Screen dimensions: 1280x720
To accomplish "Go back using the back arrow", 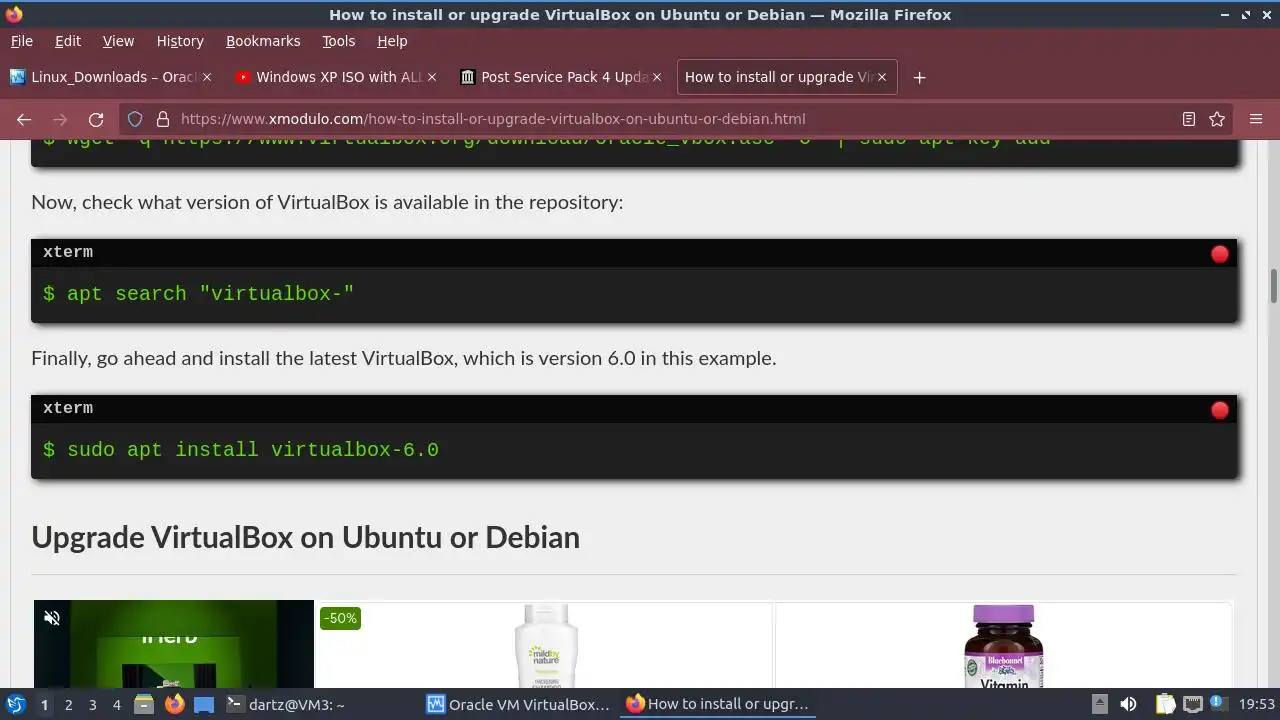I will [x=24, y=119].
